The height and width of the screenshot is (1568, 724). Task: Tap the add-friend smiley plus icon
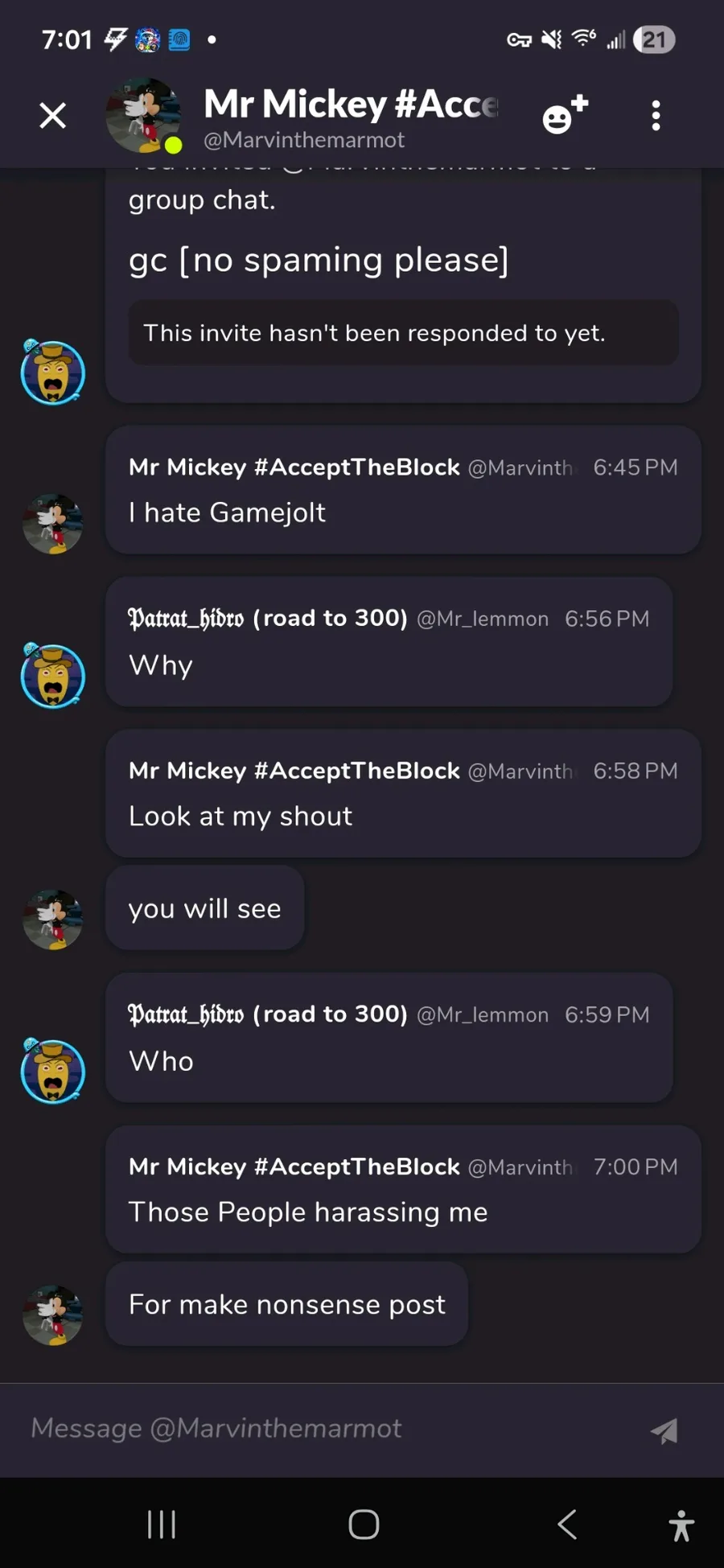pyautogui.click(x=565, y=115)
